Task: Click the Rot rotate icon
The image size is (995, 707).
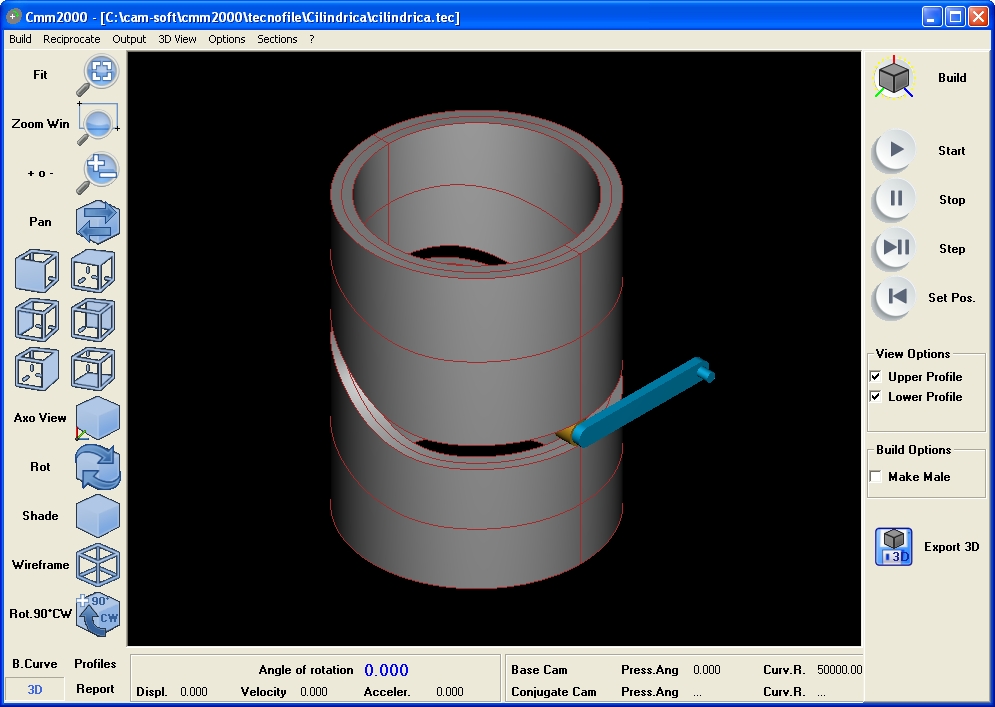Action: point(98,467)
